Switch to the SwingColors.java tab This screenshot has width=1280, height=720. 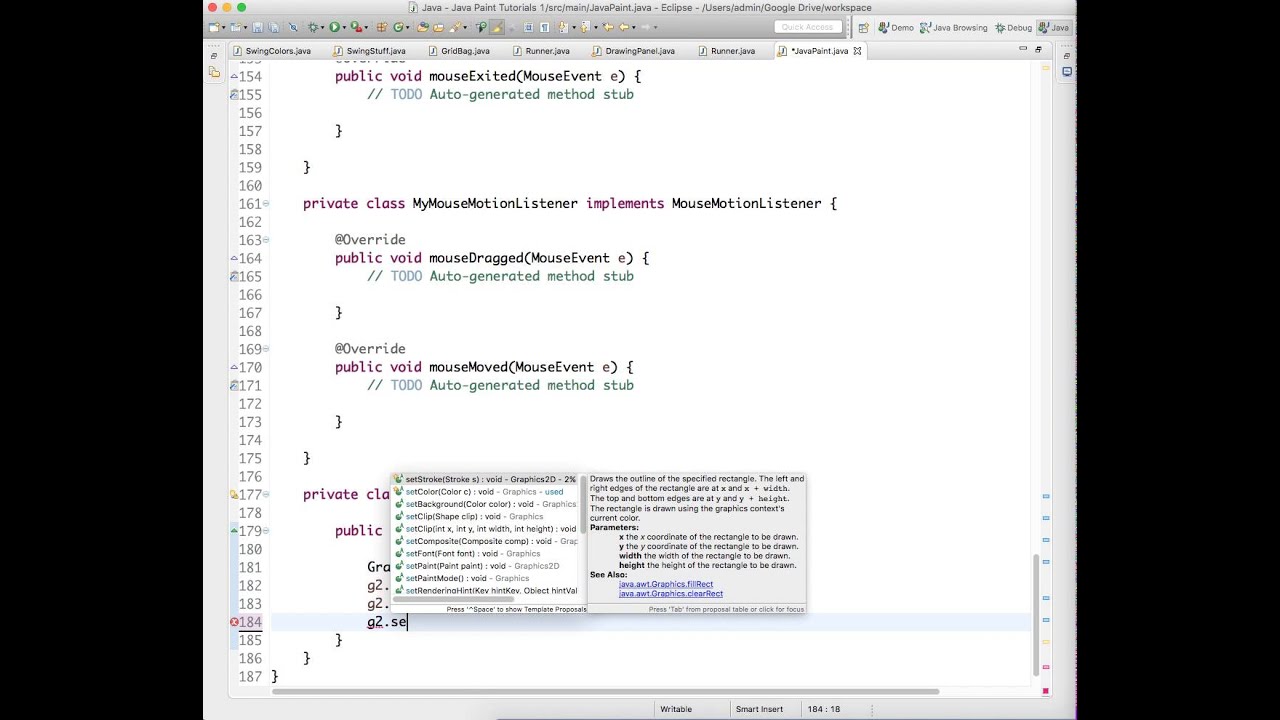[x=271, y=50]
